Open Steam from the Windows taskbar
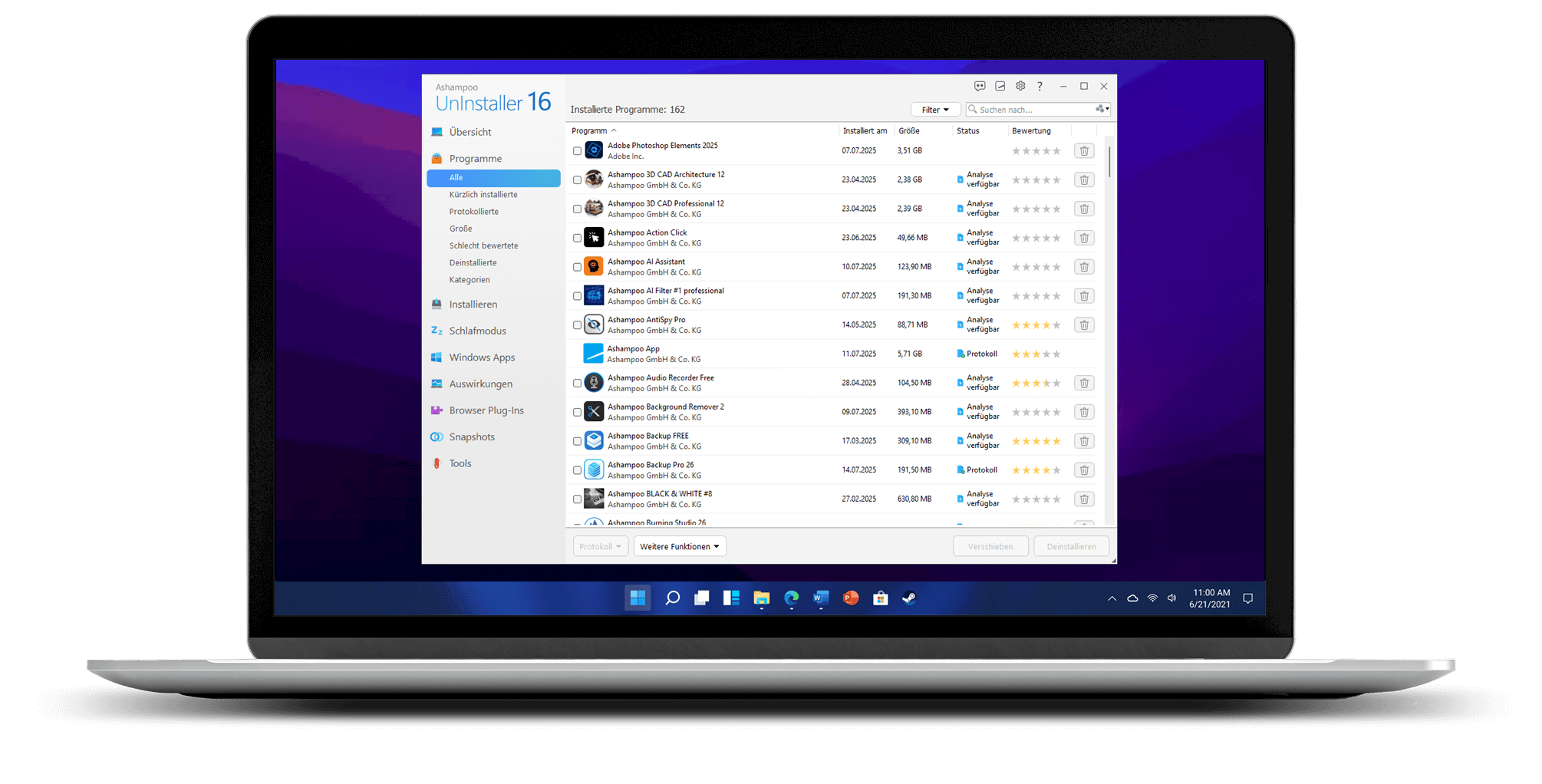Screen dimensions: 1542x784 coord(909,598)
